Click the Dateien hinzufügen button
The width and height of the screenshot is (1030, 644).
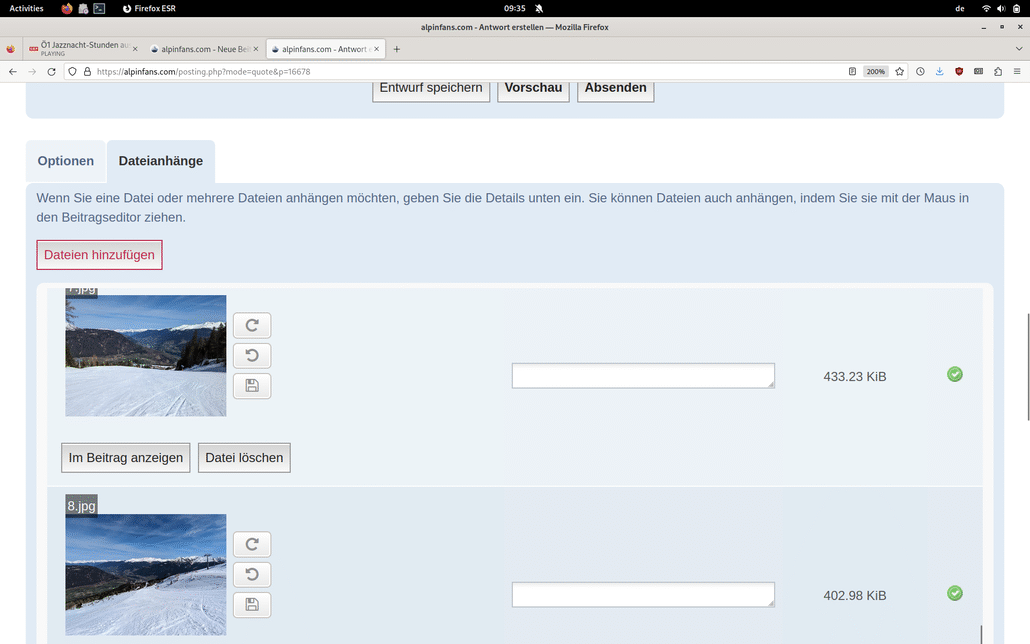point(99,255)
